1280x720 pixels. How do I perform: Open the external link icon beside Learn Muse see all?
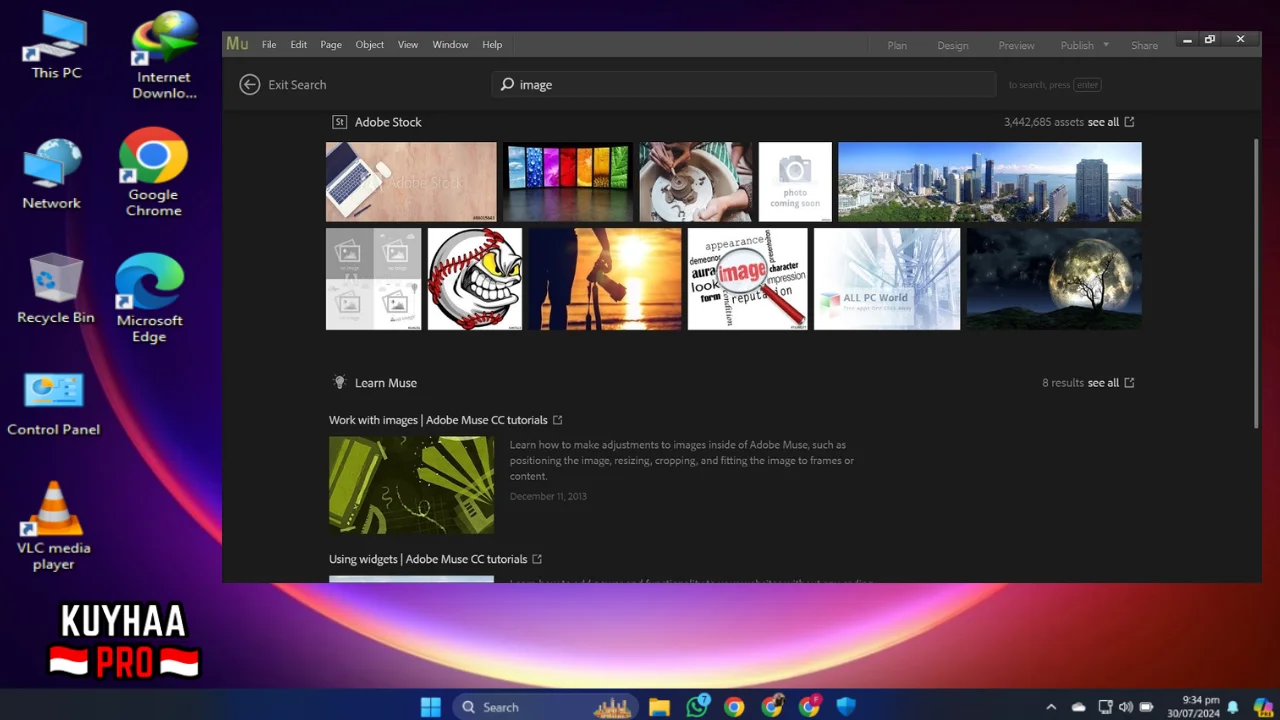1129,383
